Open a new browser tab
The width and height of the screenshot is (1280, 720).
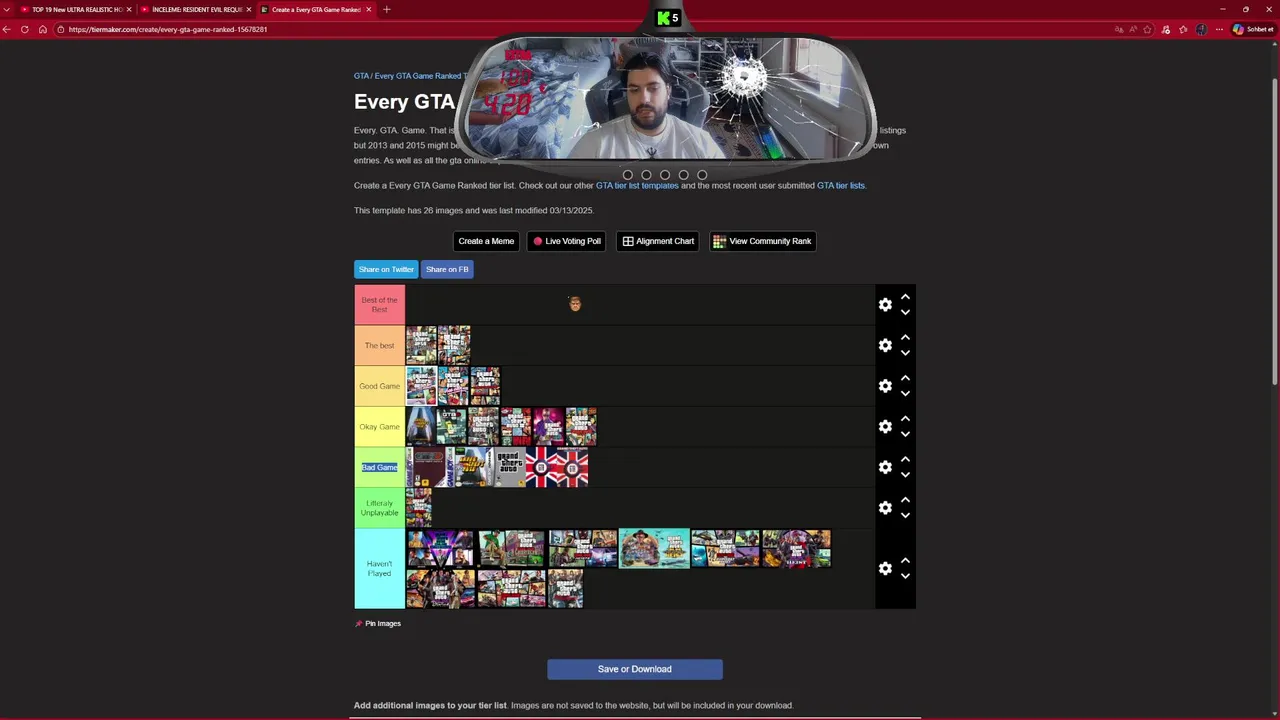[386, 9]
